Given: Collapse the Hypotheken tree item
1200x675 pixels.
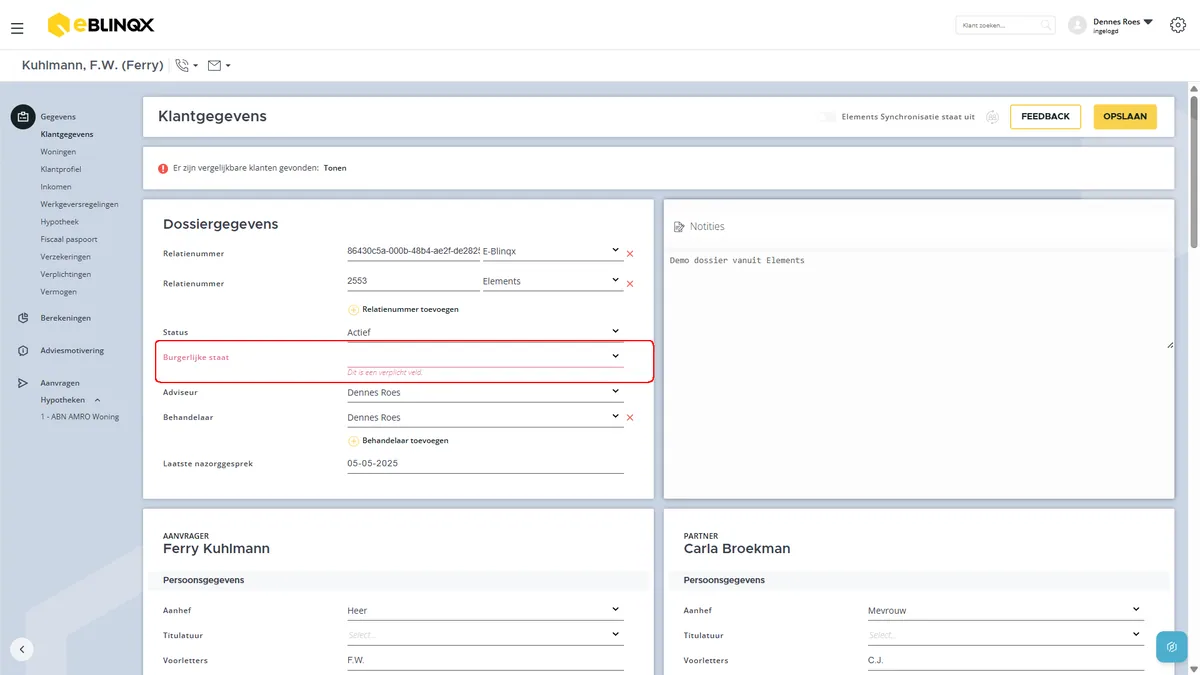Looking at the screenshot, I should (x=97, y=400).
